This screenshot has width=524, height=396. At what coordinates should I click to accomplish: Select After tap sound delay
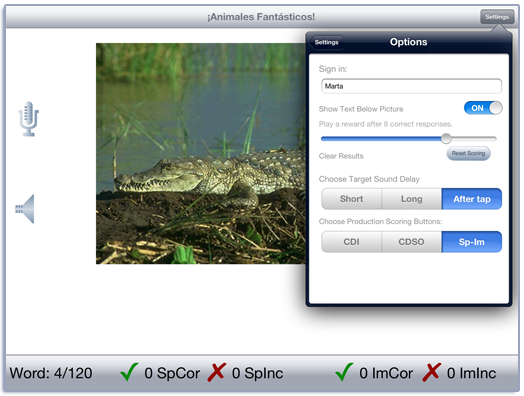click(472, 199)
